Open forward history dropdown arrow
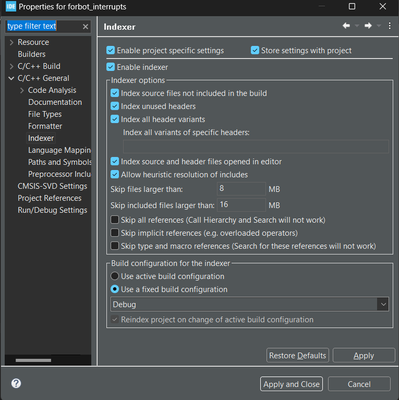This screenshot has height=400, width=399. (379, 26)
